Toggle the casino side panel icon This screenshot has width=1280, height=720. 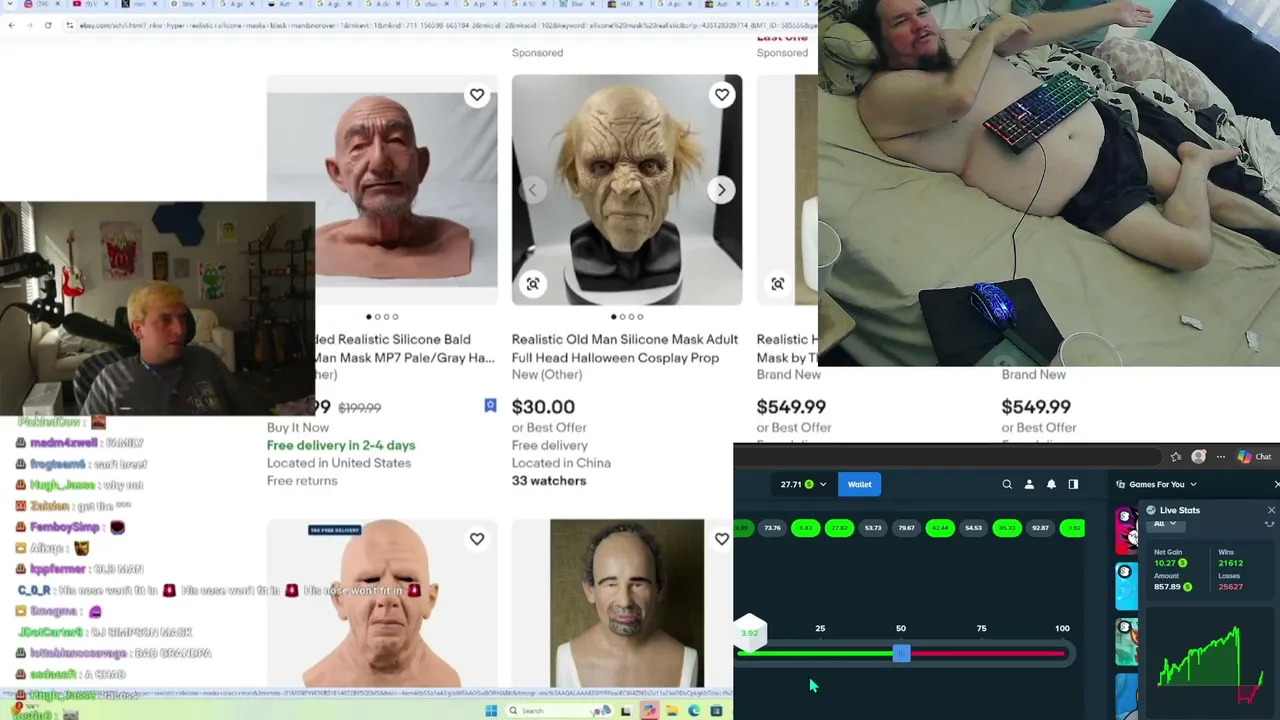tap(1073, 484)
